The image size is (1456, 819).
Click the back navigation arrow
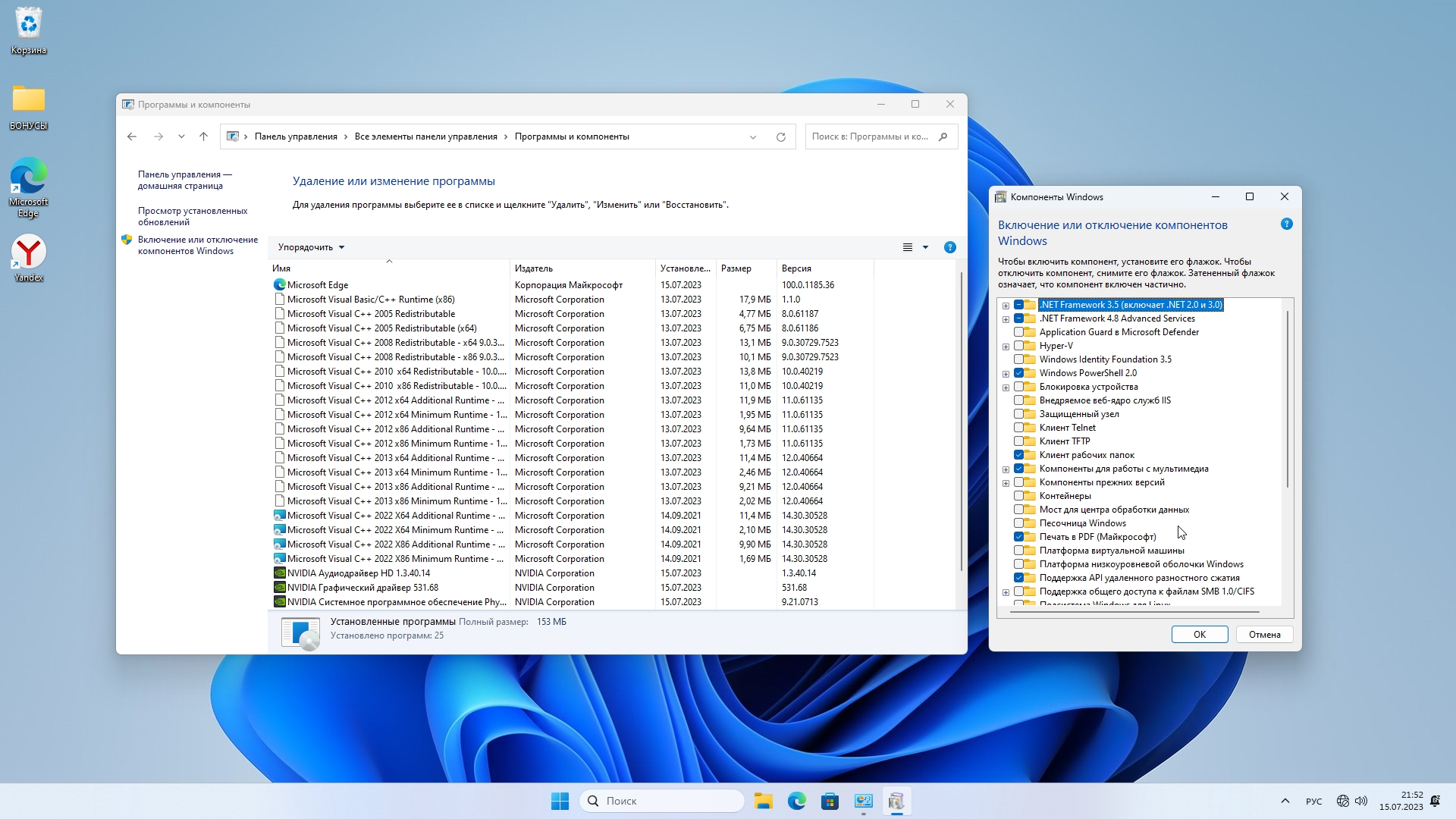tap(132, 136)
